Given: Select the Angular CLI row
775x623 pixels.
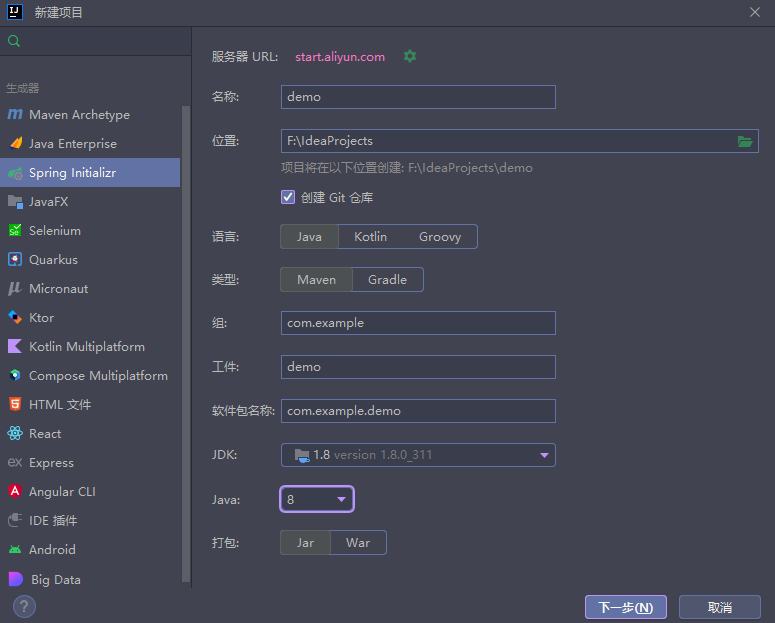Looking at the screenshot, I should point(90,491).
